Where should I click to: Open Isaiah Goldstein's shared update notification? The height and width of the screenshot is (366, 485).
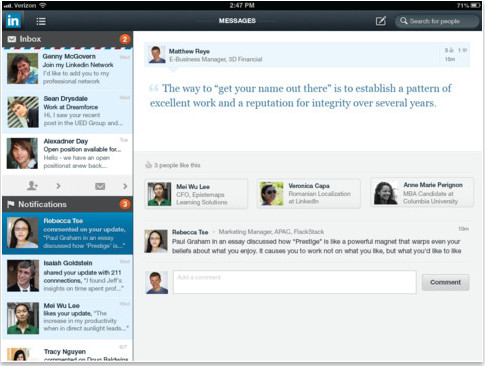click(67, 276)
